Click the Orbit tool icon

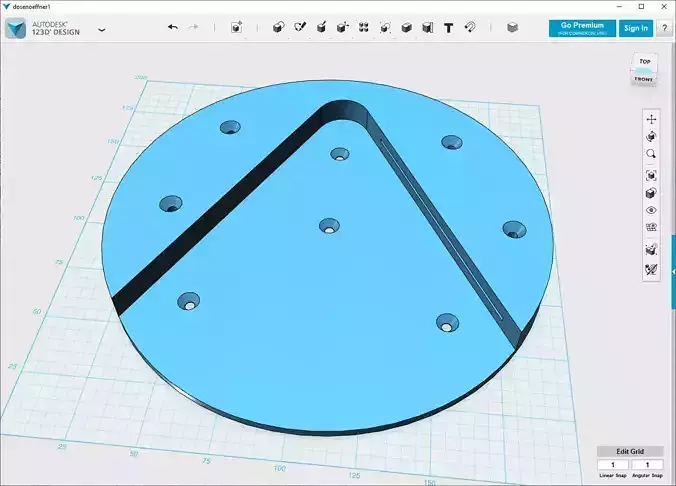tap(651, 137)
